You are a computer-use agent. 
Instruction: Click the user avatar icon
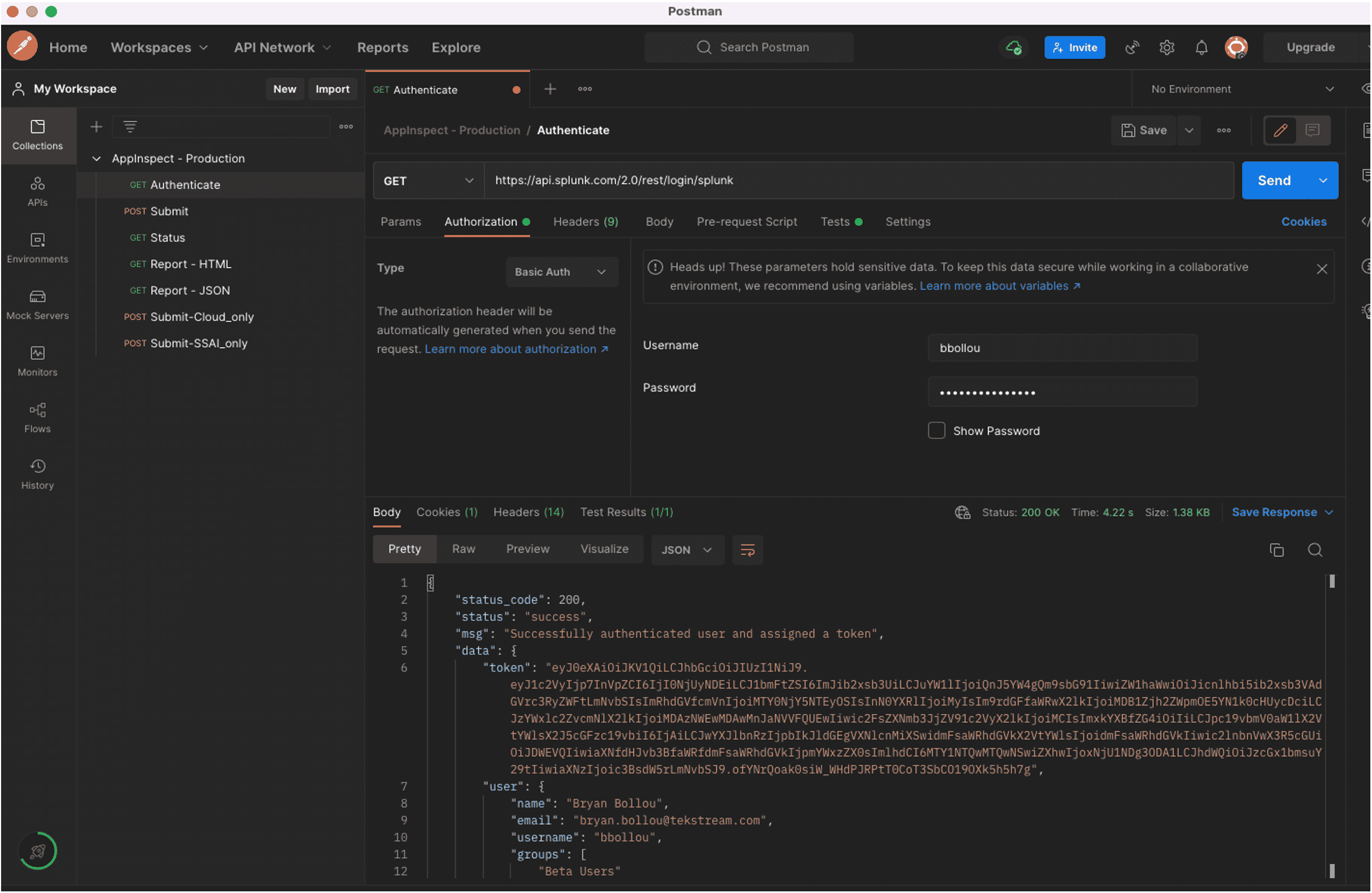click(1236, 47)
